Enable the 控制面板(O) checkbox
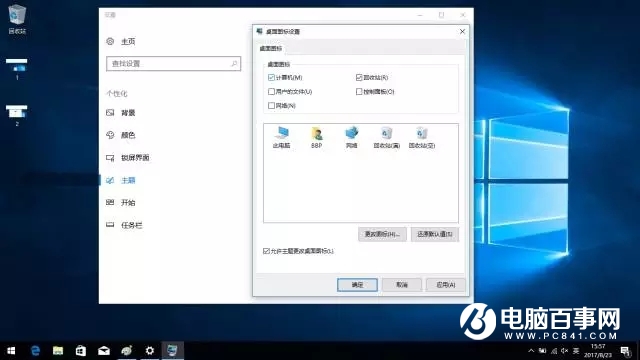This screenshot has width=640, height=360. point(359,91)
